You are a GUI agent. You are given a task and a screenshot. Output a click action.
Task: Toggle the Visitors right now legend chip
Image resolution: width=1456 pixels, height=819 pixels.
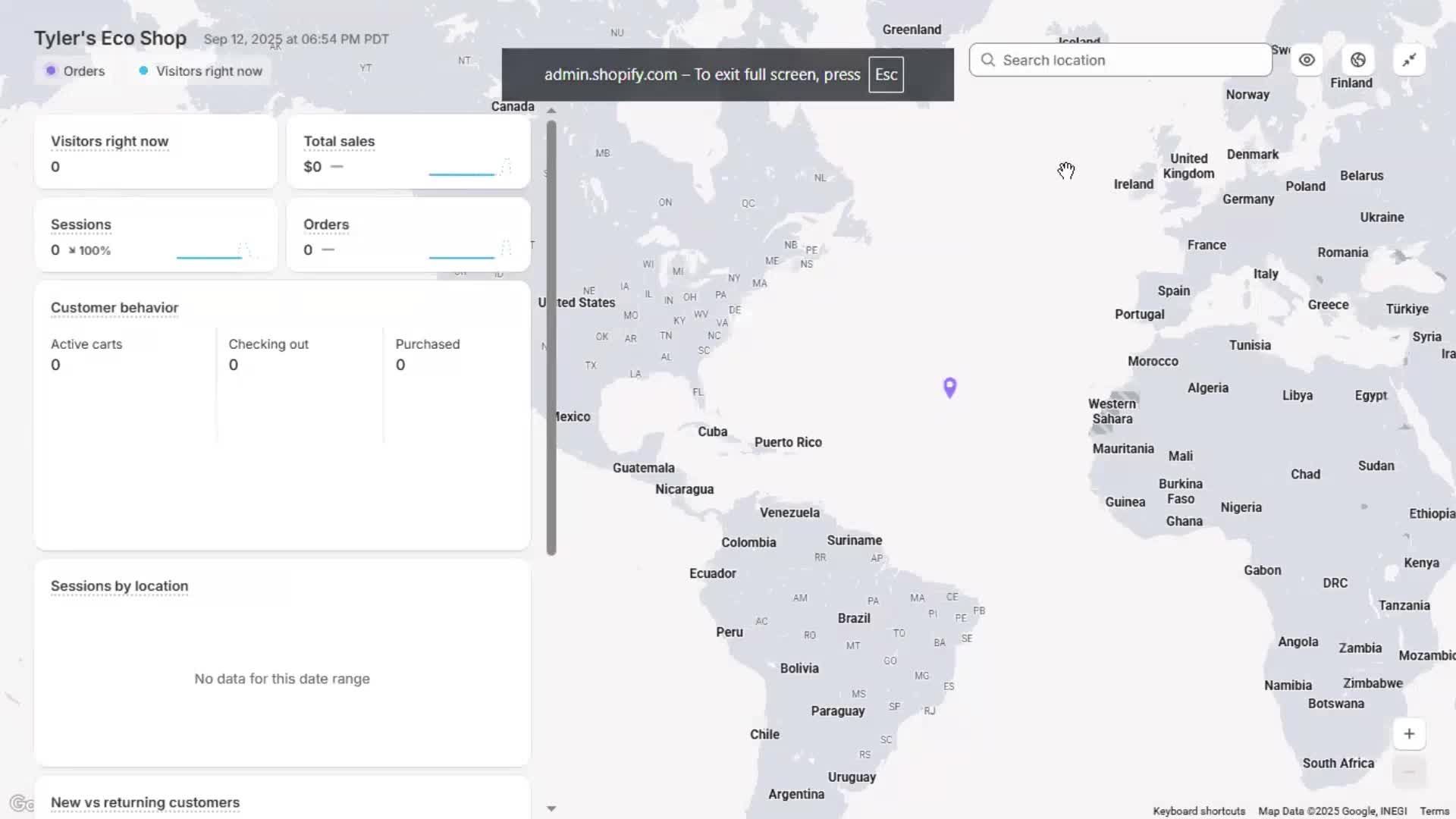(x=199, y=71)
